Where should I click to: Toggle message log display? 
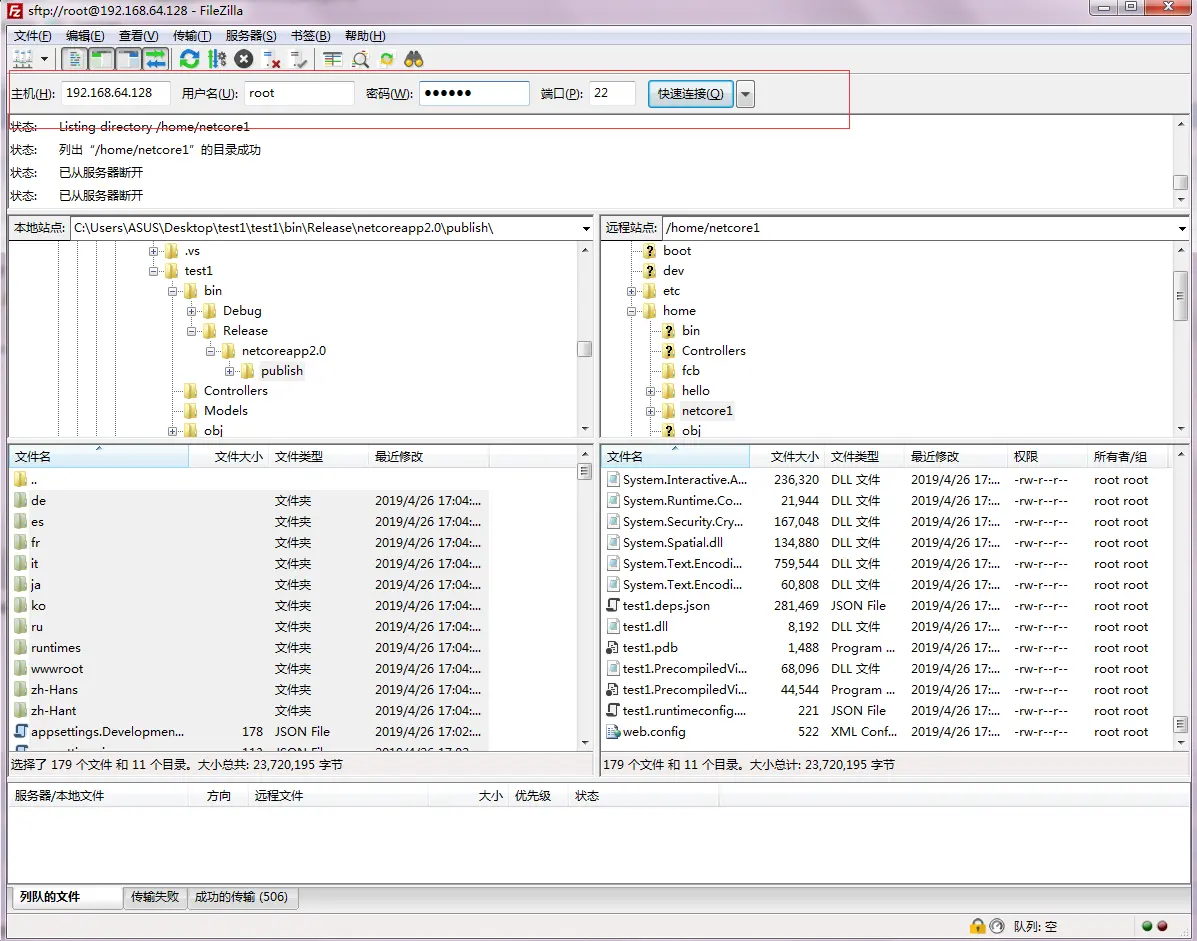(x=74, y=59)
